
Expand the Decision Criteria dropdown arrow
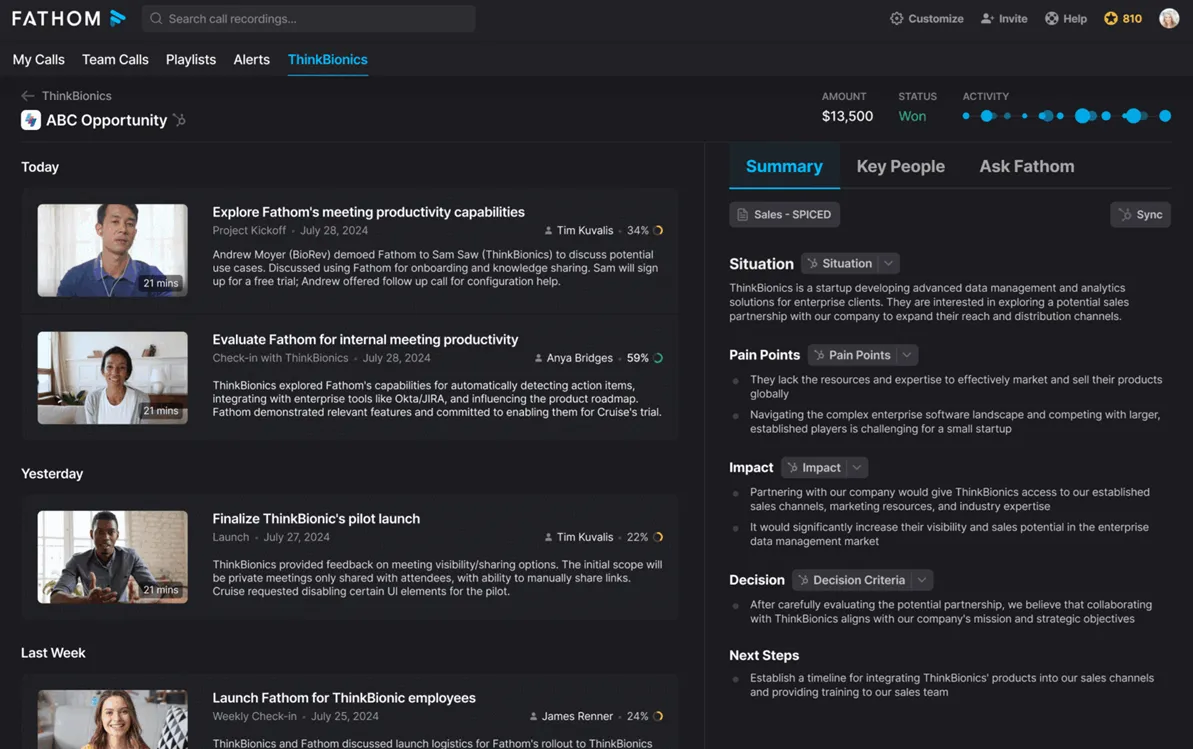tap(922, 580)
